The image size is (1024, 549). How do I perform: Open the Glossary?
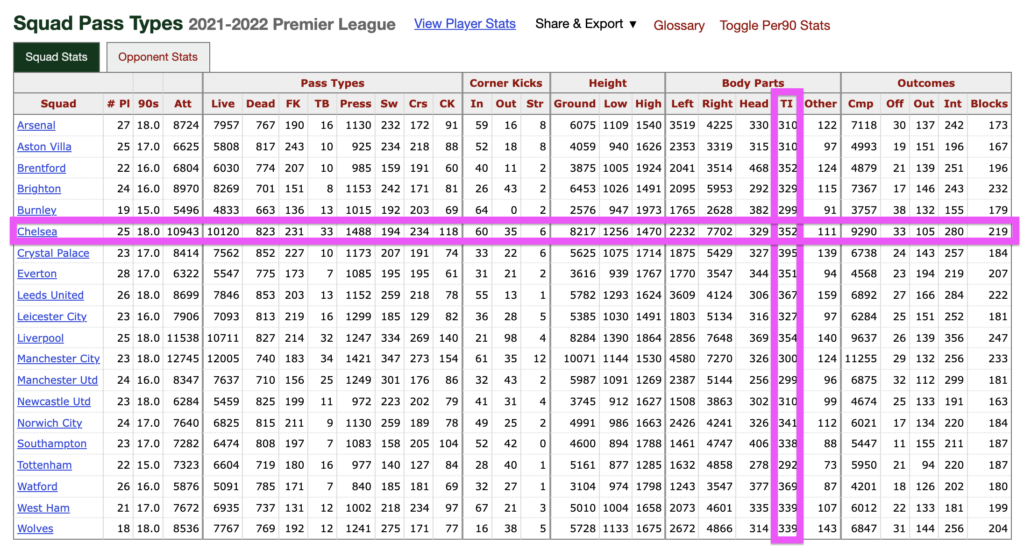[679, 25]
